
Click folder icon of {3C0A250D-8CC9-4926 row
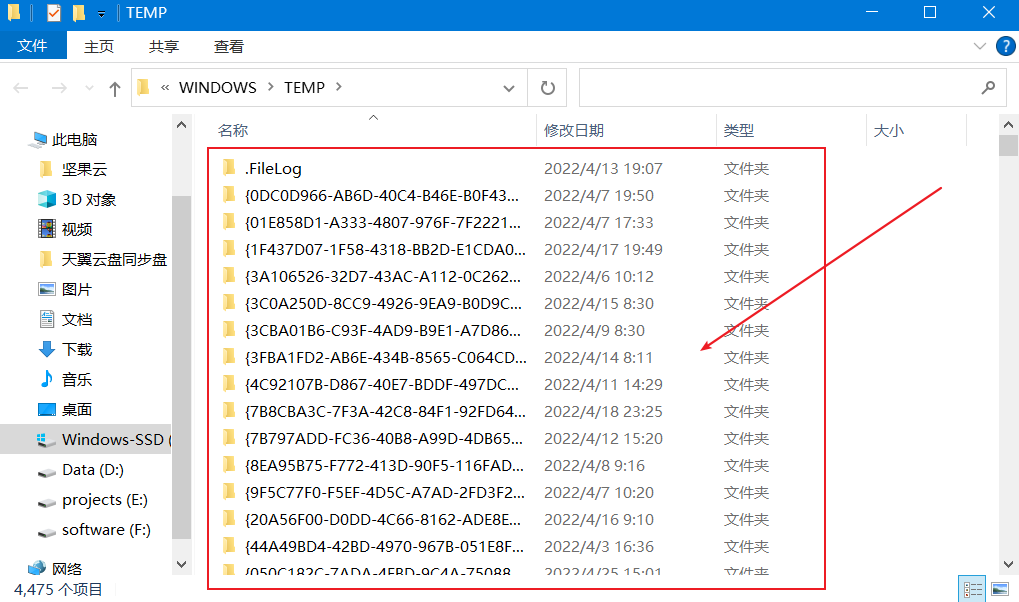(x=229, y=303)
